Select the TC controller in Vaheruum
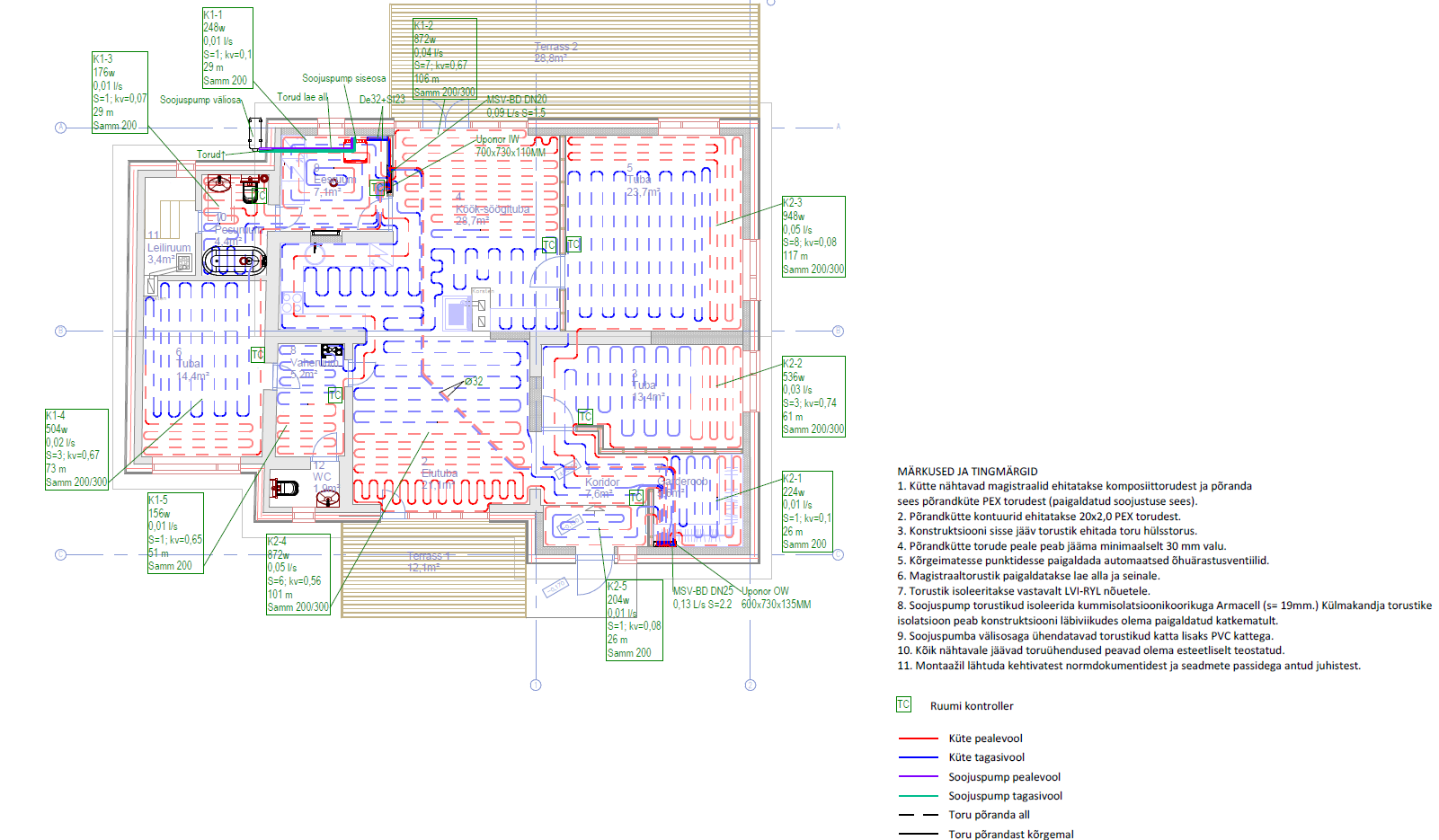 (335, 394)
